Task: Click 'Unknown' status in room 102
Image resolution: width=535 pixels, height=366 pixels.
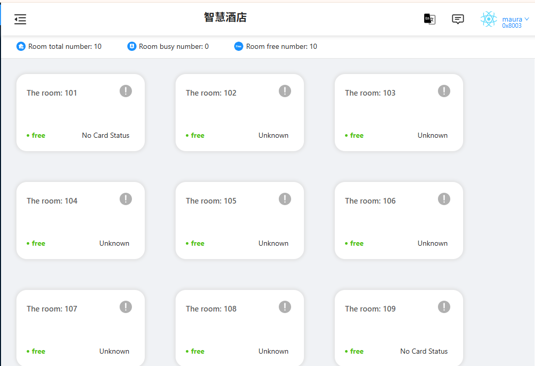Action: [x=273, y=135]
